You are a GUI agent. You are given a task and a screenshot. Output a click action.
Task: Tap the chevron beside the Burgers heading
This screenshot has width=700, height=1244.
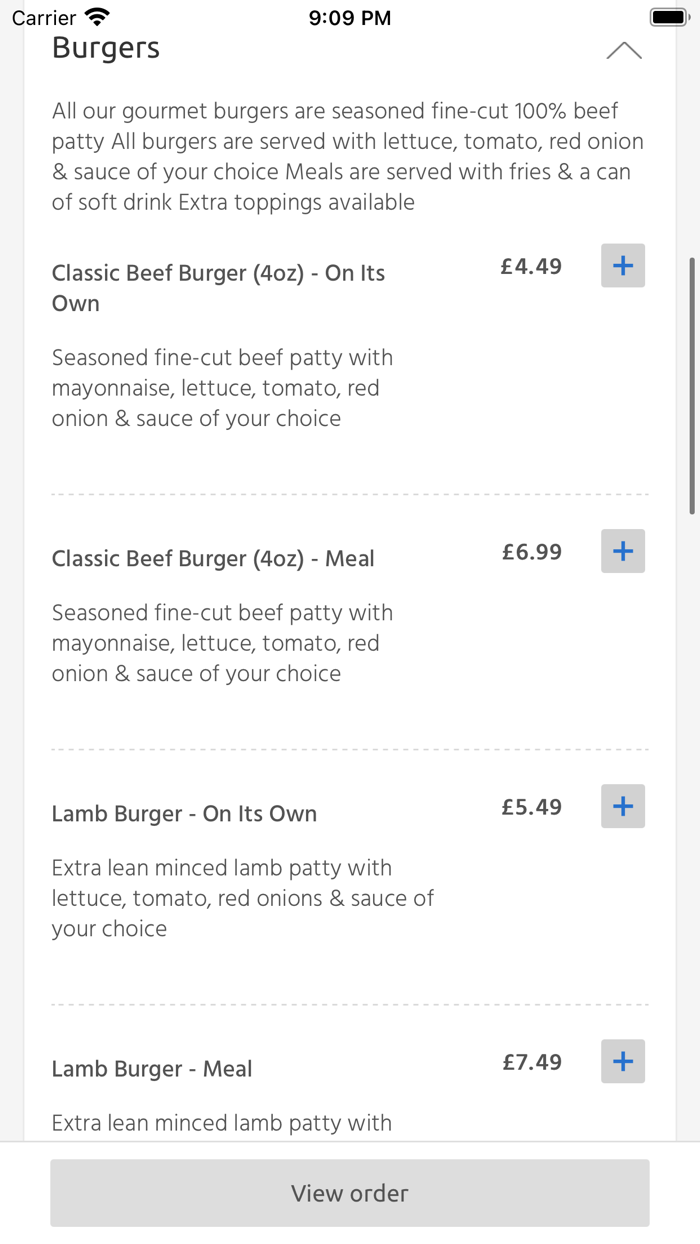tap(624, 49)
